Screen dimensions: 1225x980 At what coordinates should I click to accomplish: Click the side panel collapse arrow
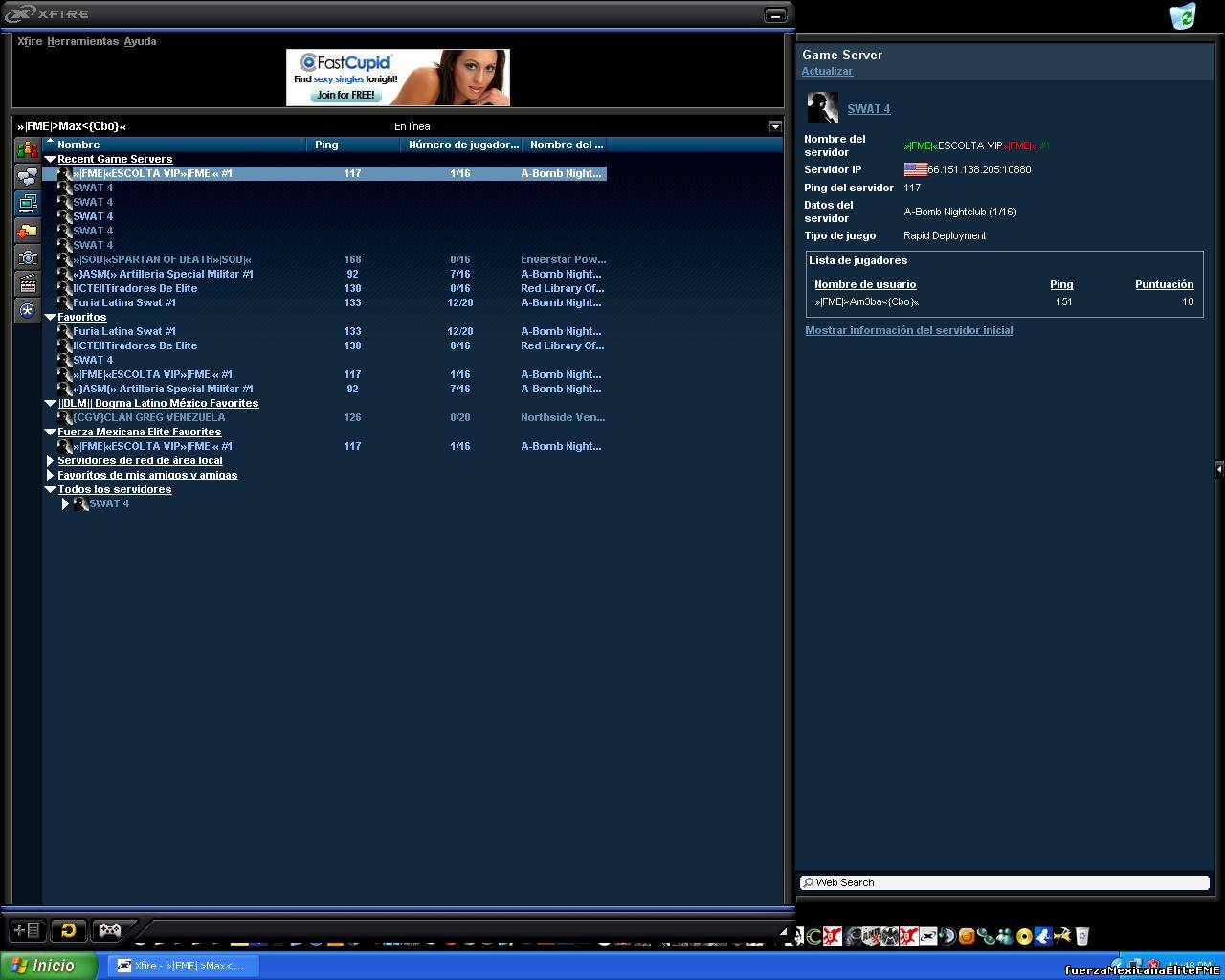[1218, 469]
